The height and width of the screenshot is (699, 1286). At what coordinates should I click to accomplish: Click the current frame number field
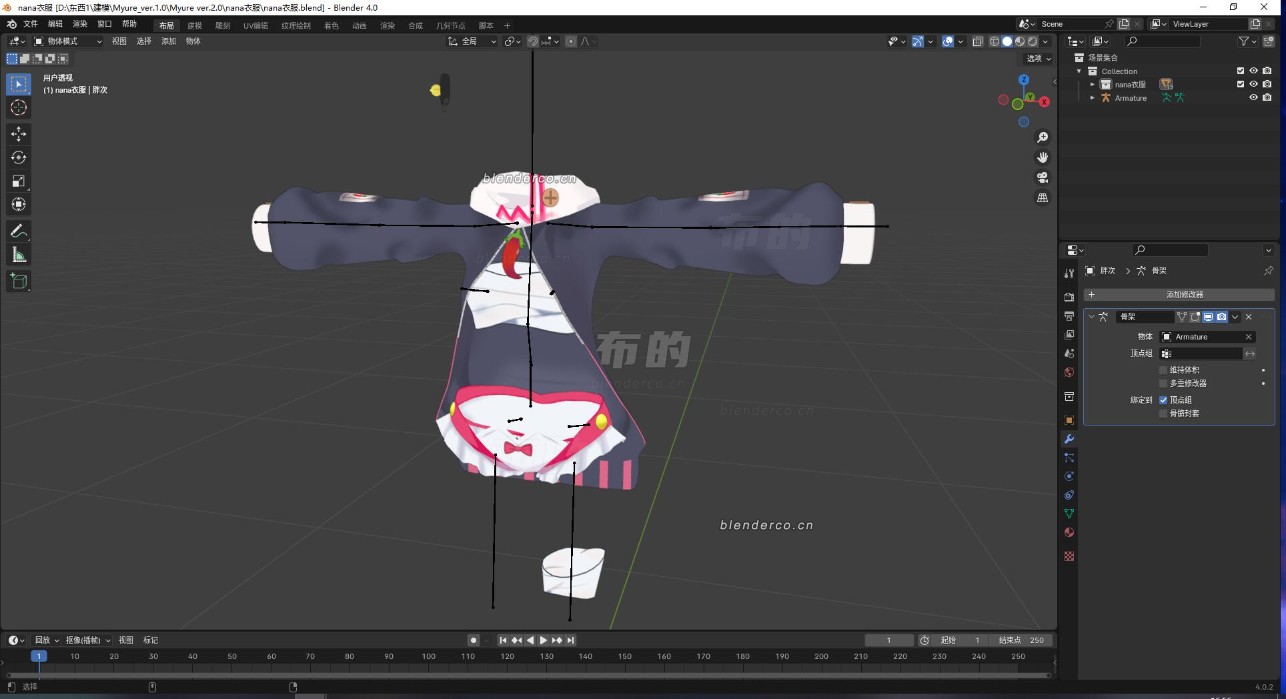click(889, 640)
